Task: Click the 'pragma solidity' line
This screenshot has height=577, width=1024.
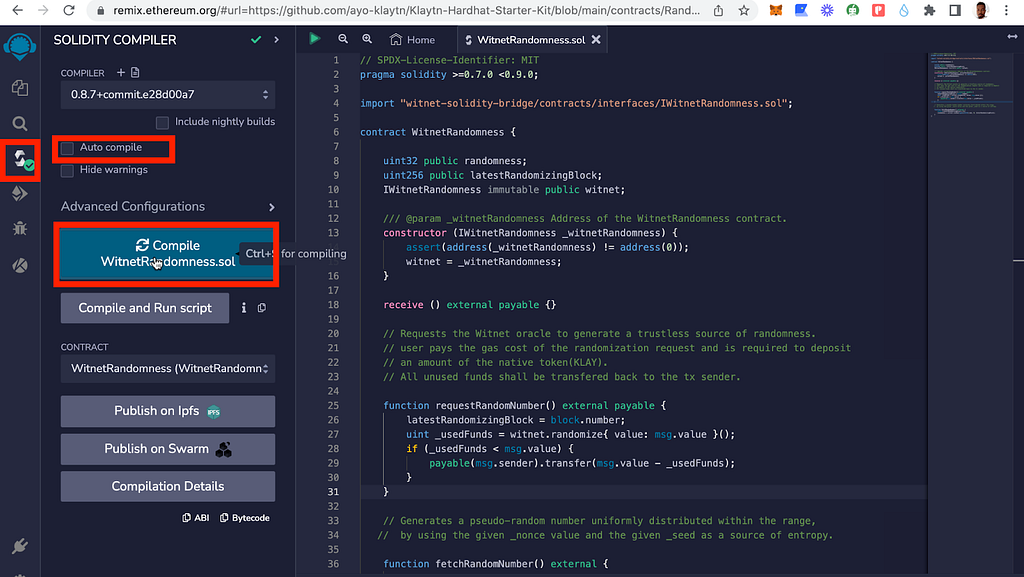Action: [x=449, y=74]
